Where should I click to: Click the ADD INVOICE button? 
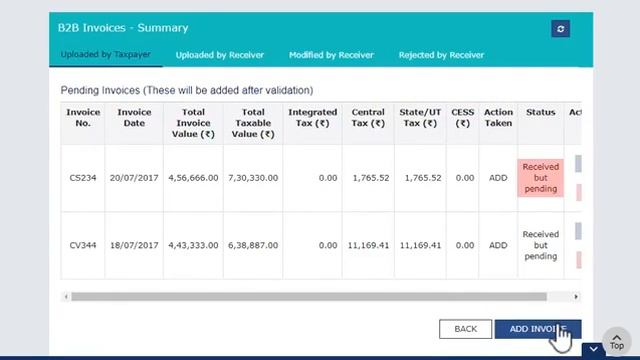coord(538,329)
